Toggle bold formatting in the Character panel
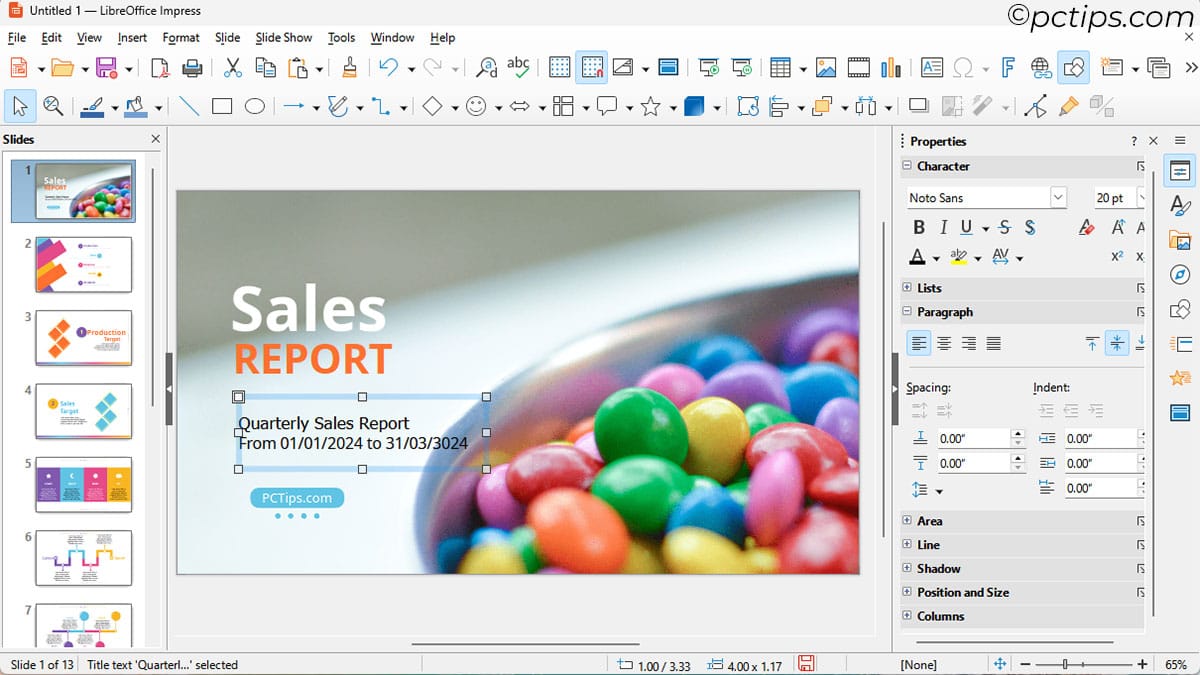1200x675 pixels. [918, 227]
